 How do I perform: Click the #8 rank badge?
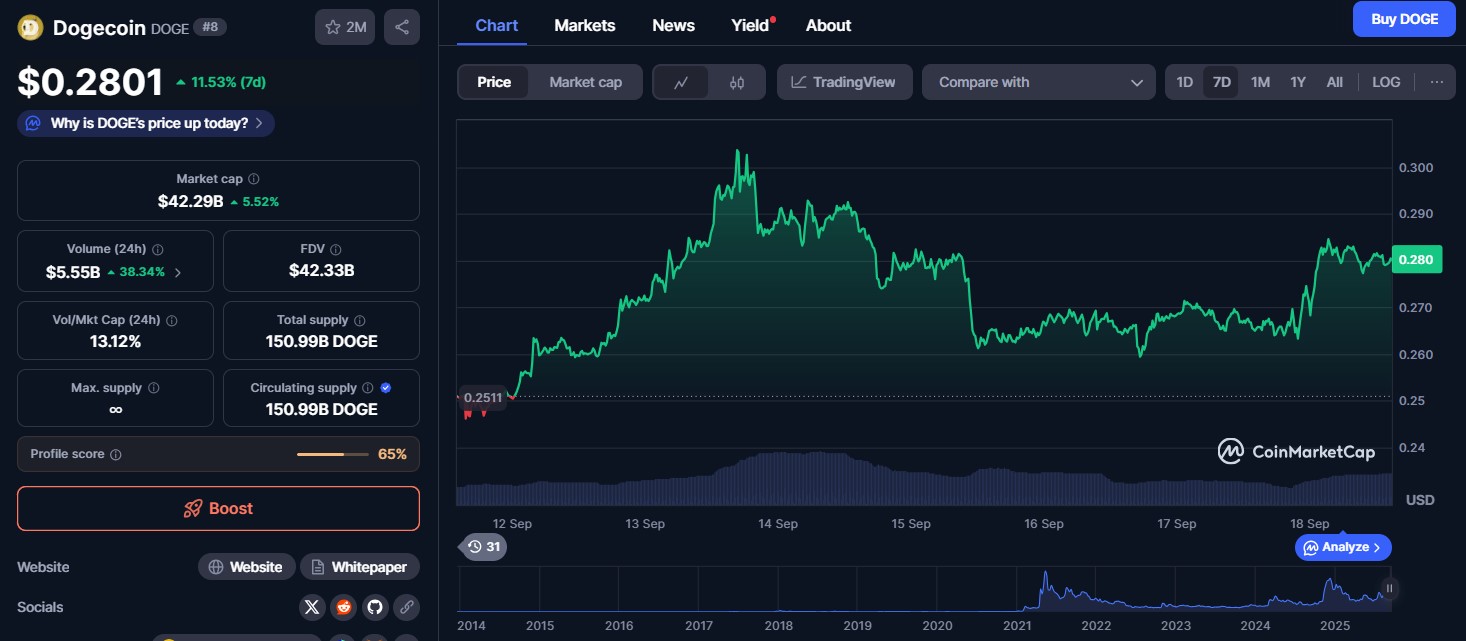click(210, 27)
